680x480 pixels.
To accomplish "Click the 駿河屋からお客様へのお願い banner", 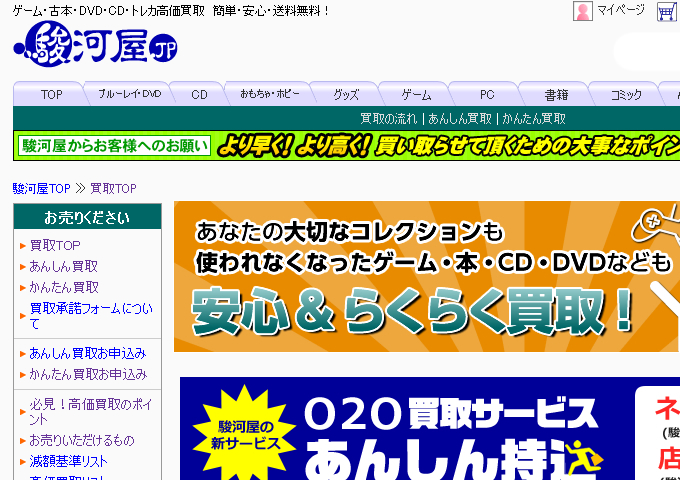I will (347, 145).
